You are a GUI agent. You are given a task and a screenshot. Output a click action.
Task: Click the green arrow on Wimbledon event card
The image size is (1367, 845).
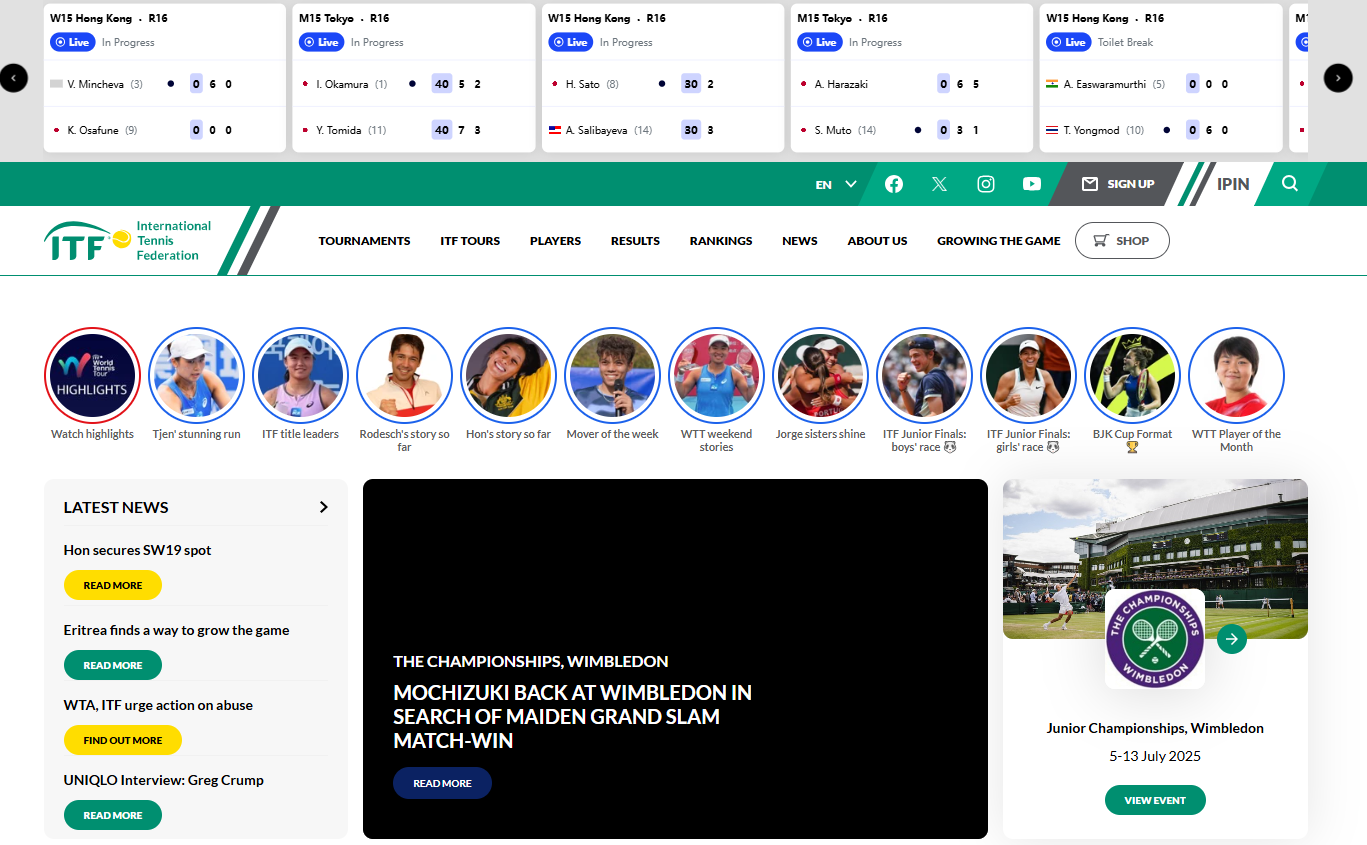click(x=1232, y=638)
